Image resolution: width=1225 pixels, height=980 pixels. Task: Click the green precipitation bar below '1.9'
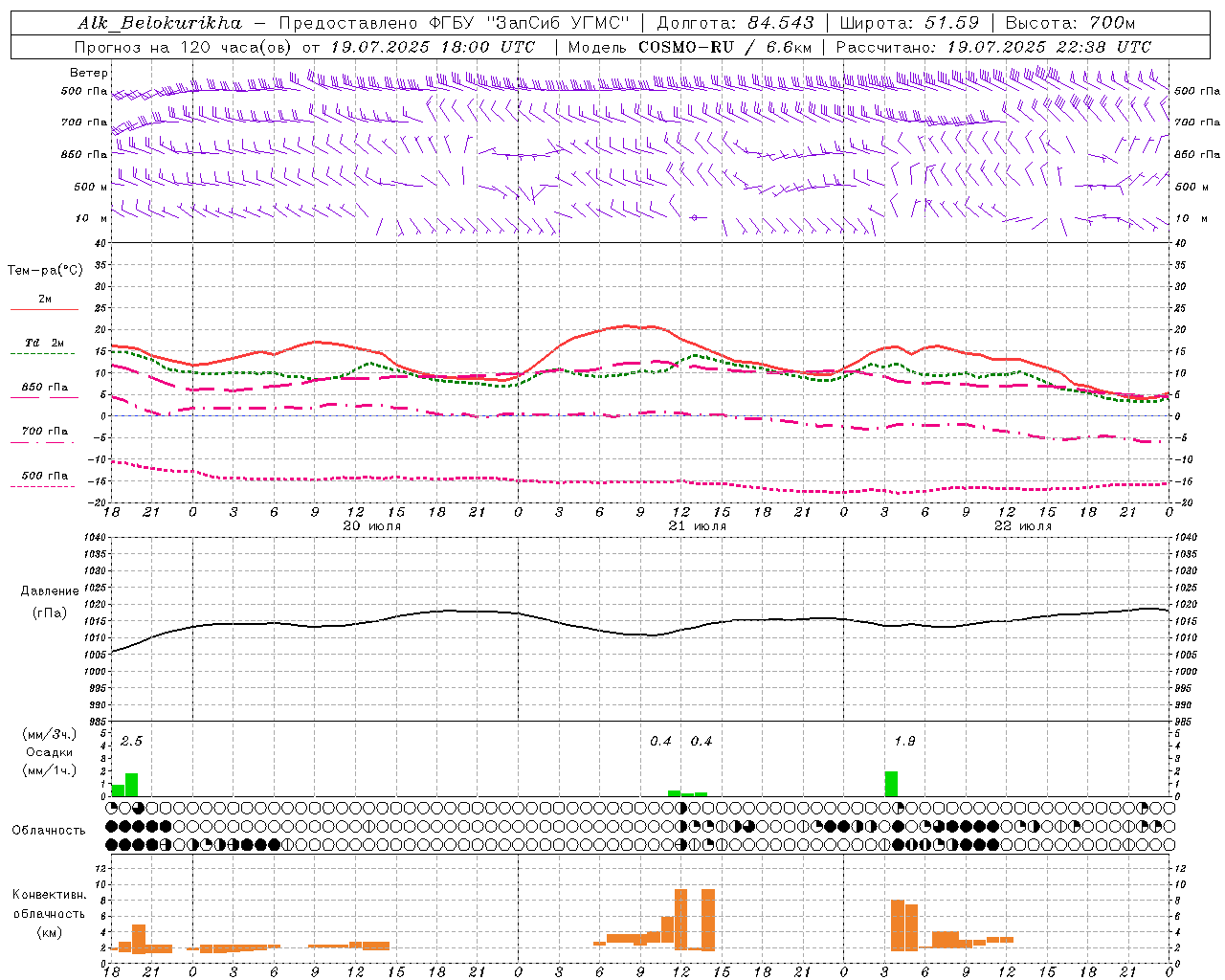tap(891, 784)
